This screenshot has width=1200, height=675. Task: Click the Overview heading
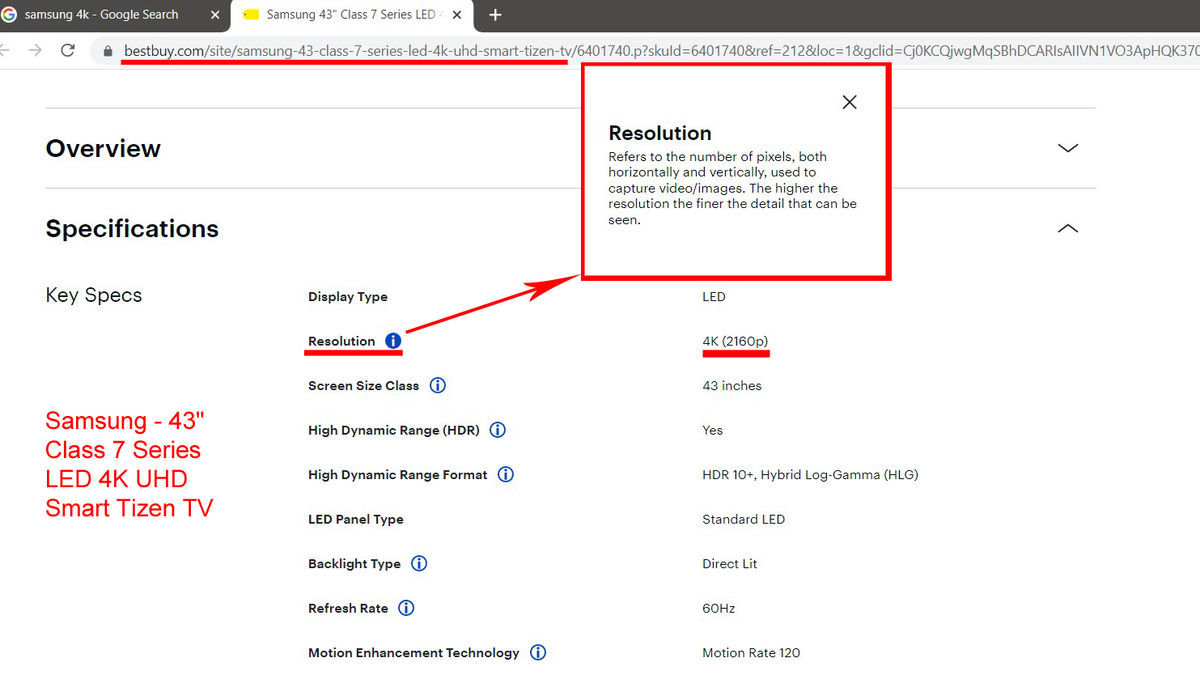[103, 148]
